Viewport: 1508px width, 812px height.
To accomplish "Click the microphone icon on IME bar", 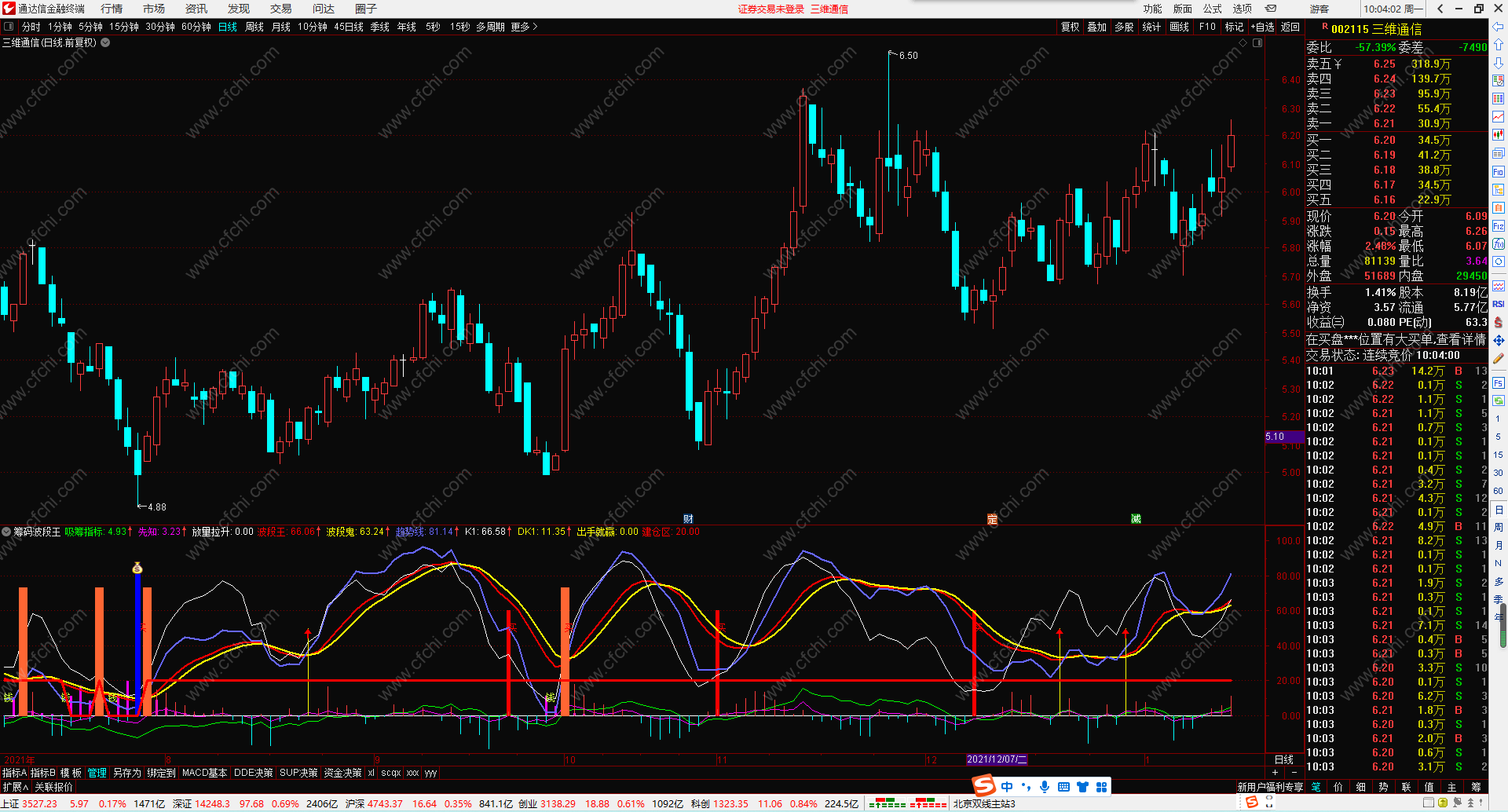I will coord(1045,787).
